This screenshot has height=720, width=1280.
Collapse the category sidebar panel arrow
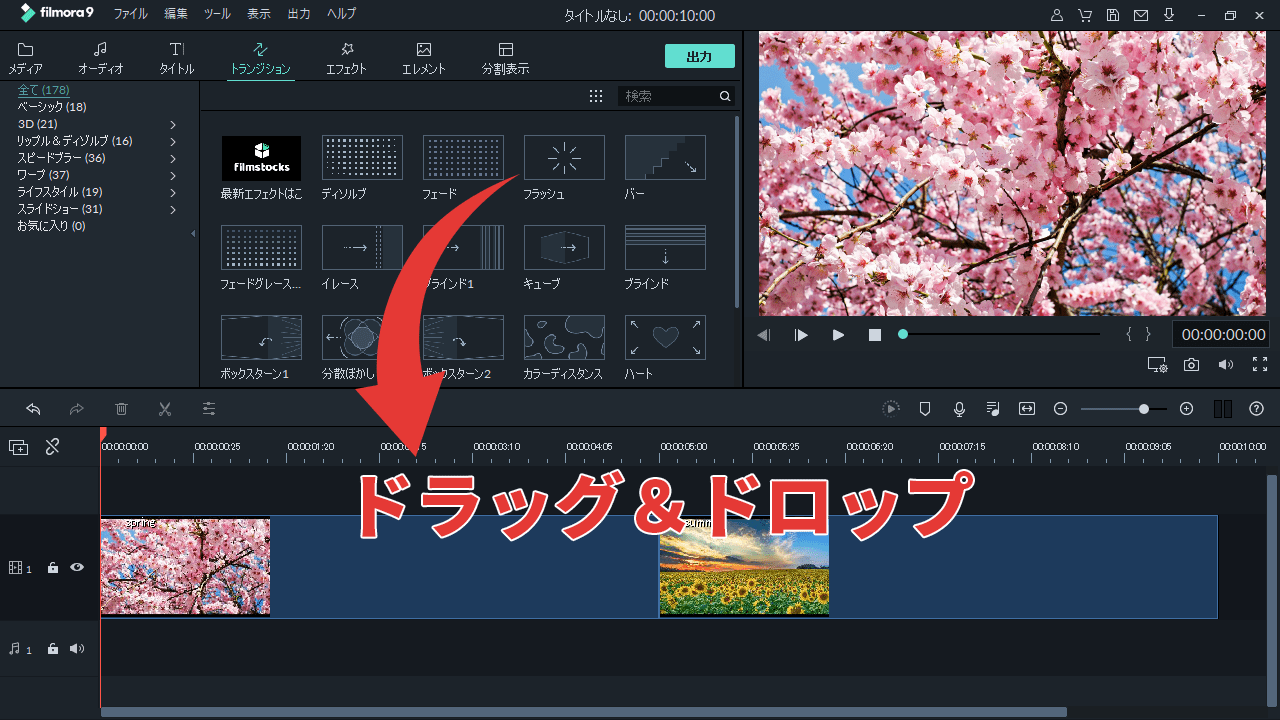pos(193,233)
